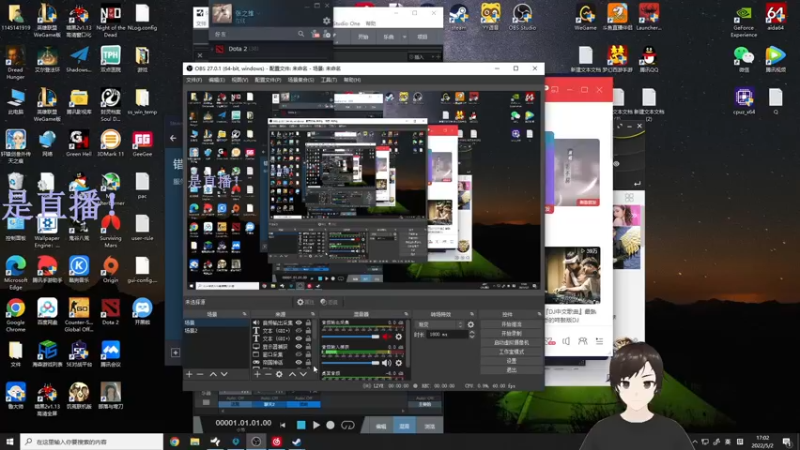The height and width of the screenshot is (450, 800).
Task: Adjust transition duration stepper arrows
Action: tap(471, 335)
